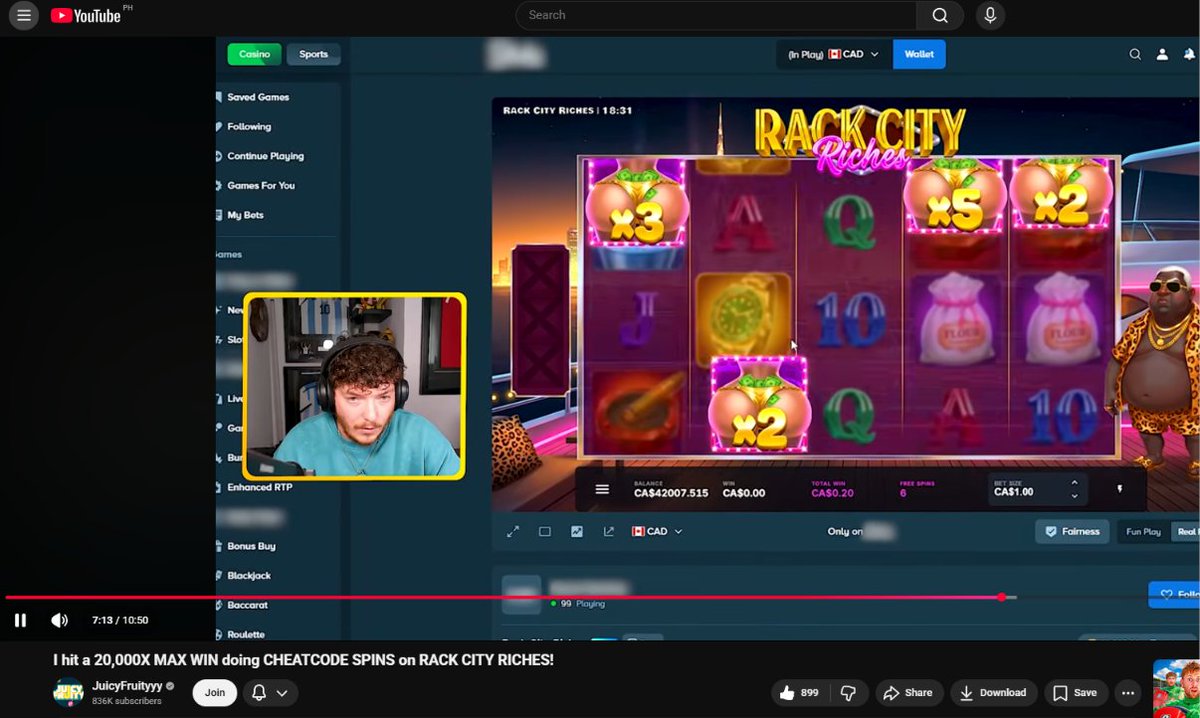
Task: Switch to the Sports tab
Action: point(313,54)
